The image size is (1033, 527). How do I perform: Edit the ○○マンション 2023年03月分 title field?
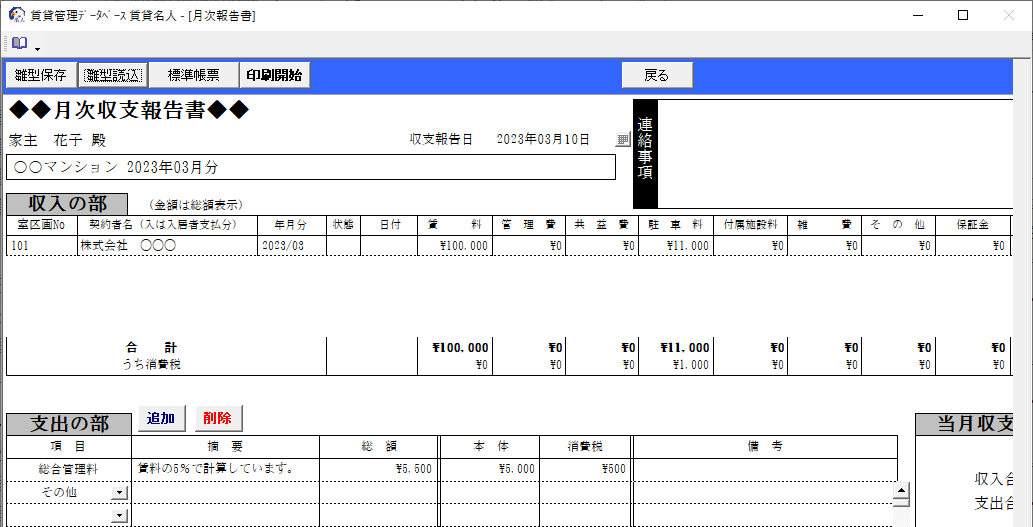[x=310, y=167]
